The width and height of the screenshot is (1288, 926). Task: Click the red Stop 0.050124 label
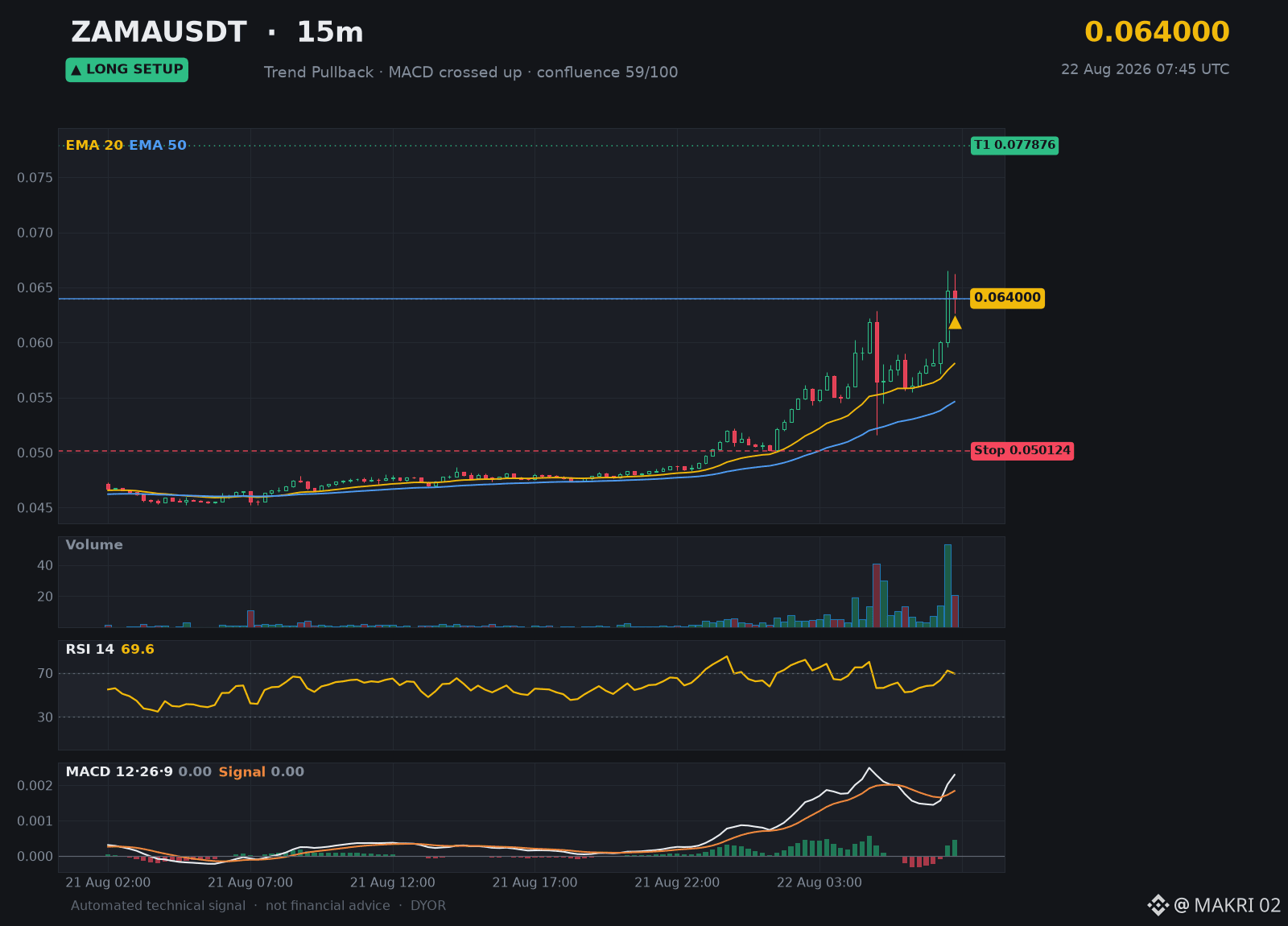coord(1022,451)
